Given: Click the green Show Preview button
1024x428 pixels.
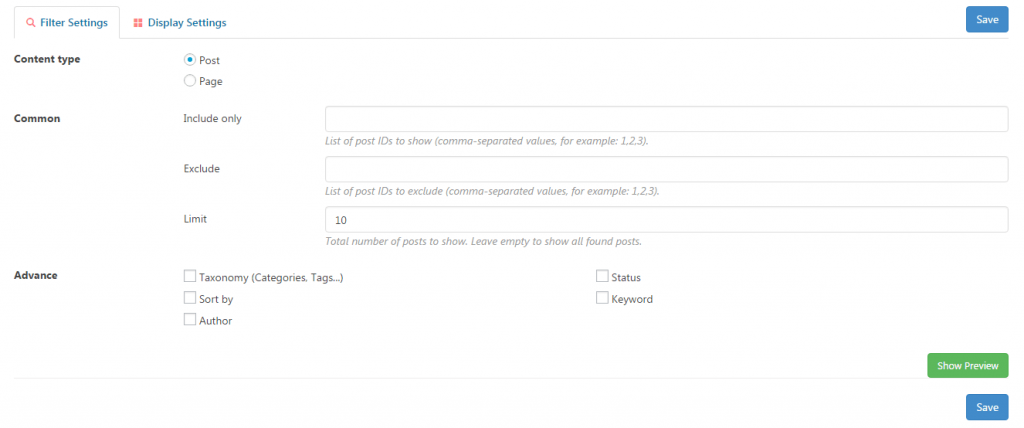Looking at the screenshot, I should pos(968,366).
